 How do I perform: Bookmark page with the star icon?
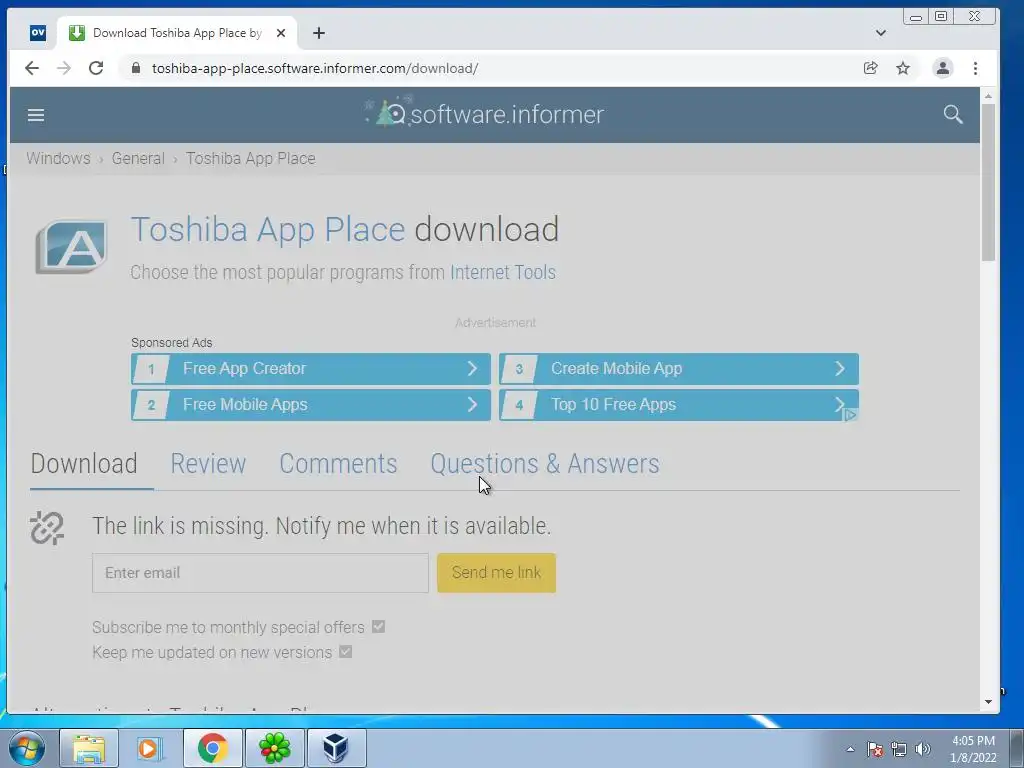coord(903,68)
